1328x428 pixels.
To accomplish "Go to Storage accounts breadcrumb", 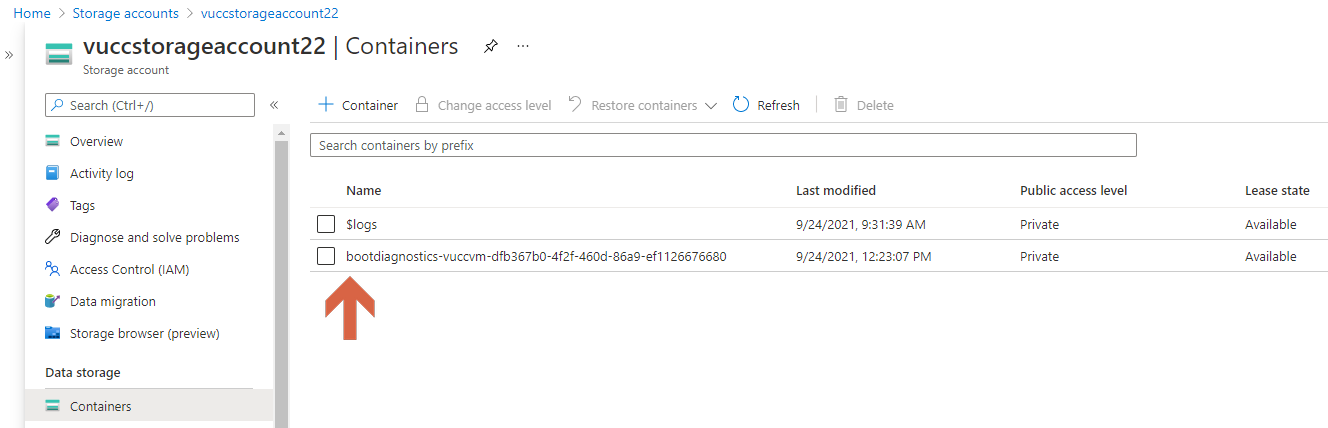I will point(126,13).
